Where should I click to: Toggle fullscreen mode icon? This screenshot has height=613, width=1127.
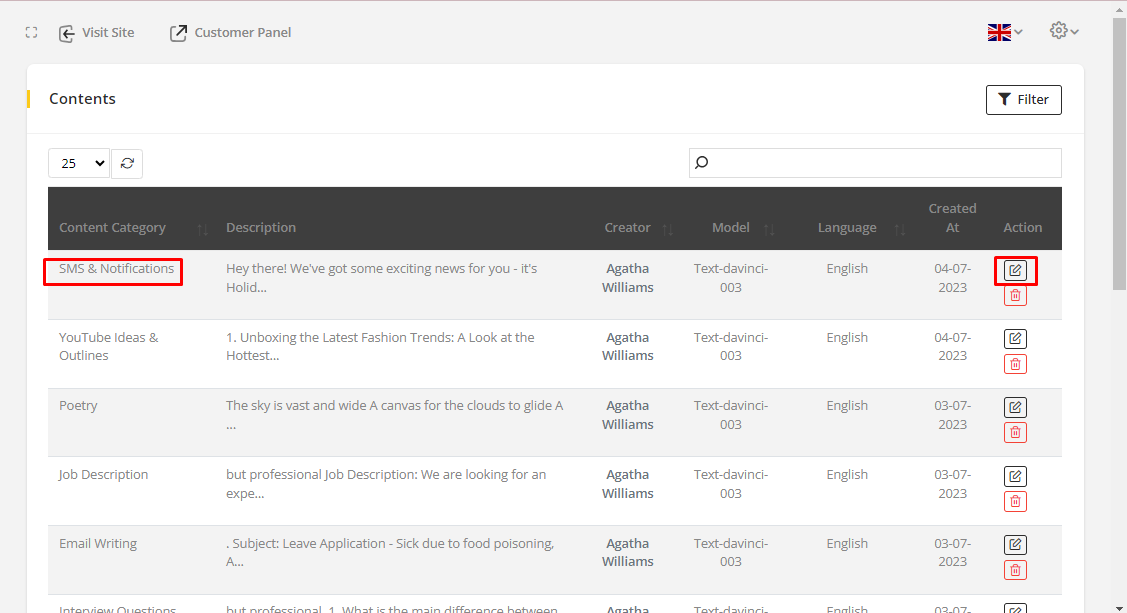(32, 33)
